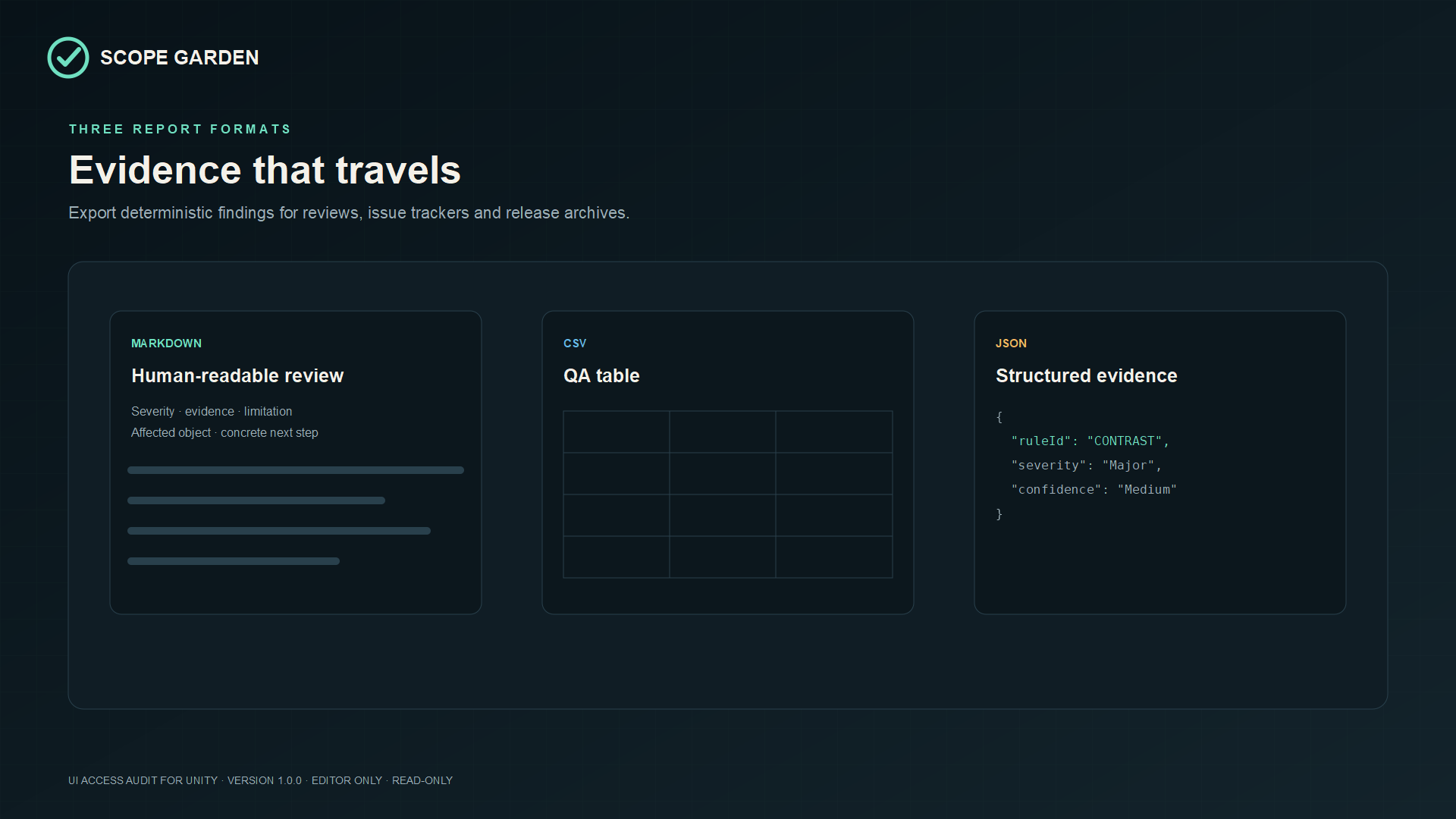Select the THREE REPORT FORMATS eyebrow label

(x=180, y=129)
